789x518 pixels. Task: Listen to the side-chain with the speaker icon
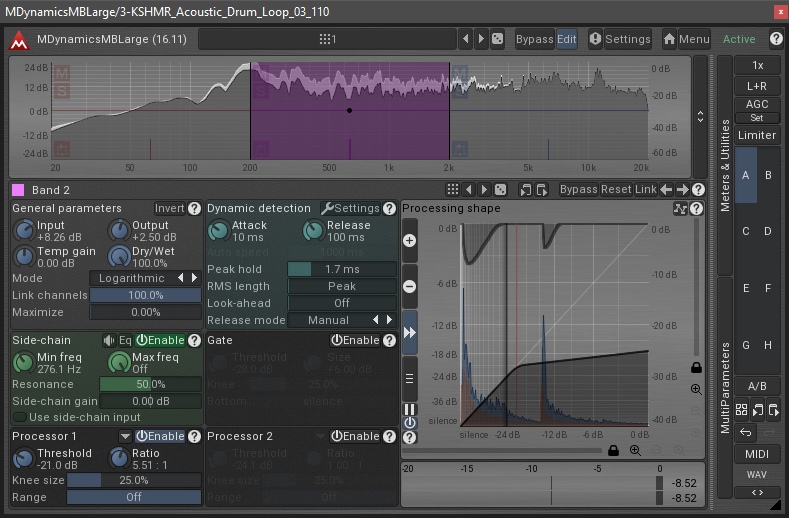click(x=109, y=340)
